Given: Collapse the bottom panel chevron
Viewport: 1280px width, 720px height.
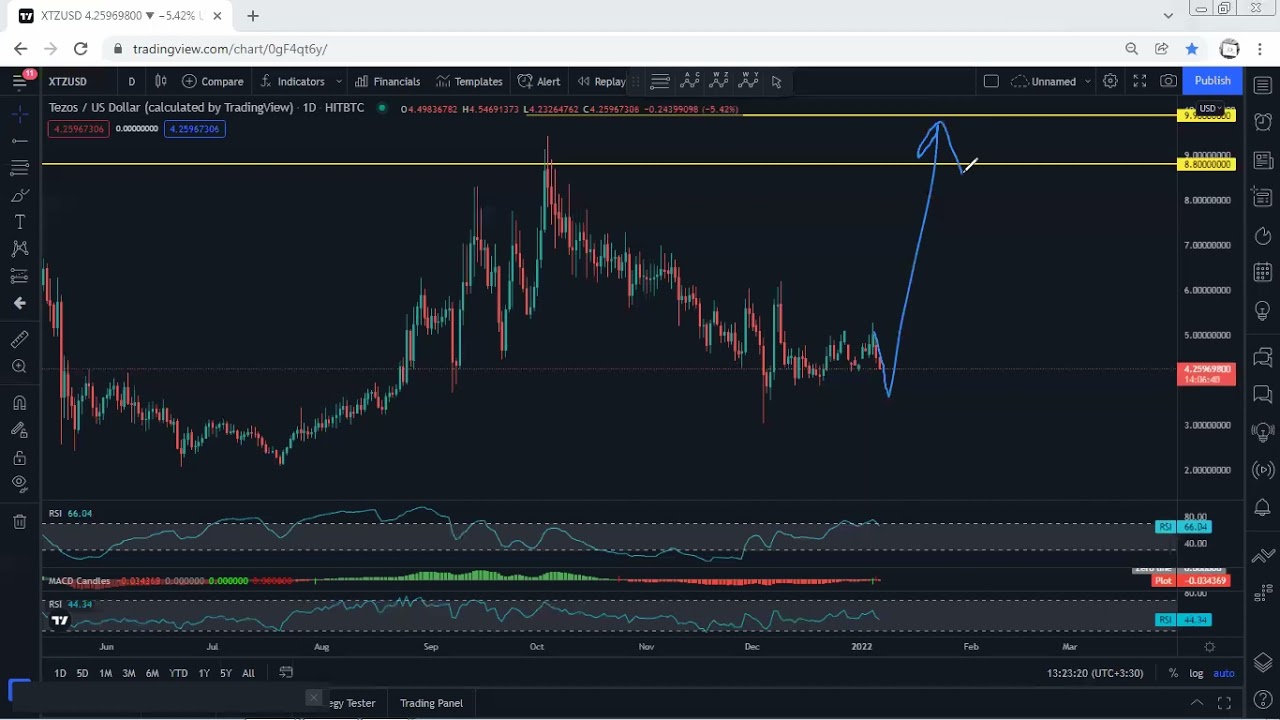Looking at the screenshot, I should 1196,703.
